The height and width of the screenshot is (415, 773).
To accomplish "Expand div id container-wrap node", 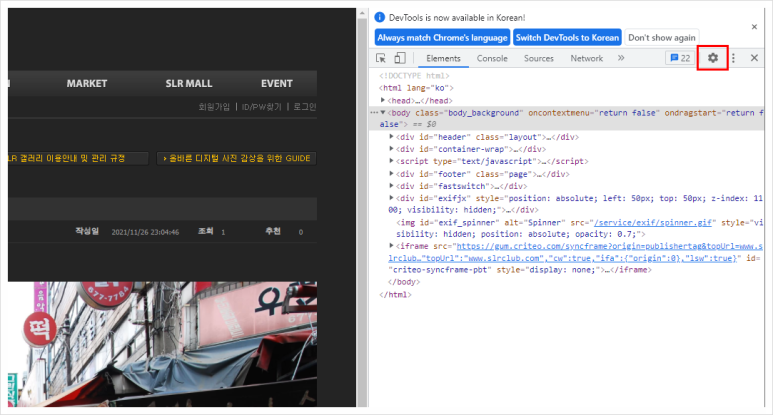I will pyautogui.click(x=391, y=148).
